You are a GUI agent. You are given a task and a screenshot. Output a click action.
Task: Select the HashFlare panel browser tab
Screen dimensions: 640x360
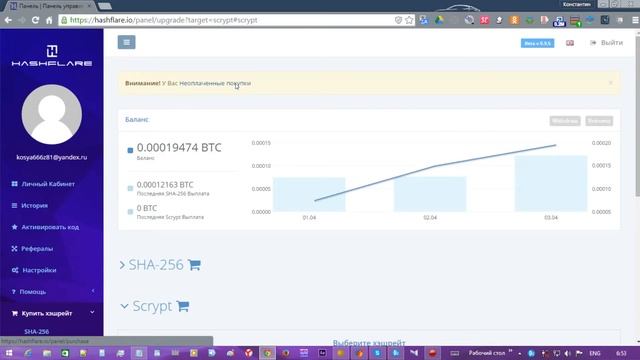tap(50, 6)
